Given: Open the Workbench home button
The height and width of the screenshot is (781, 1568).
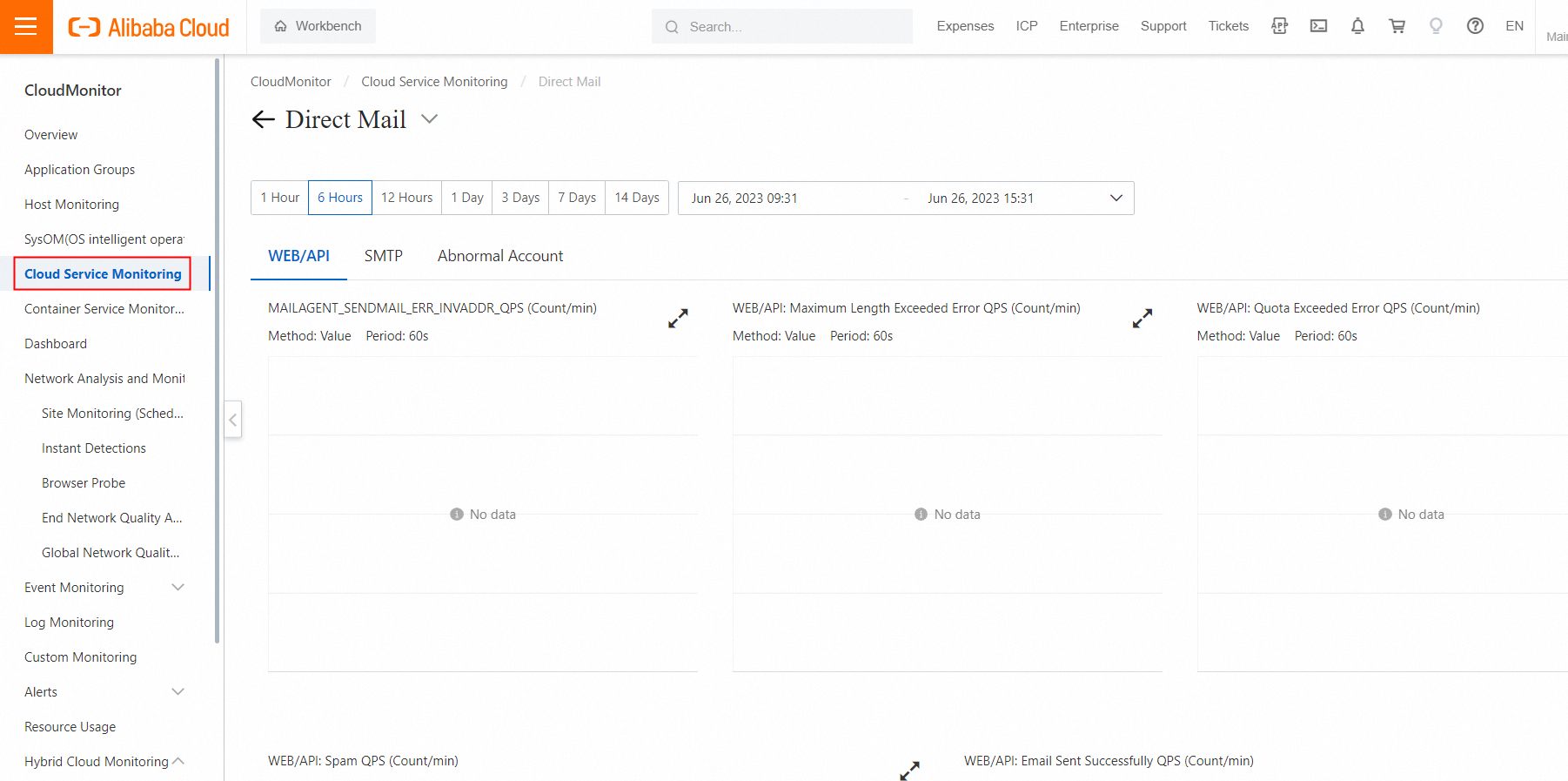Looking at the screenshot, I should coord(318,26).
